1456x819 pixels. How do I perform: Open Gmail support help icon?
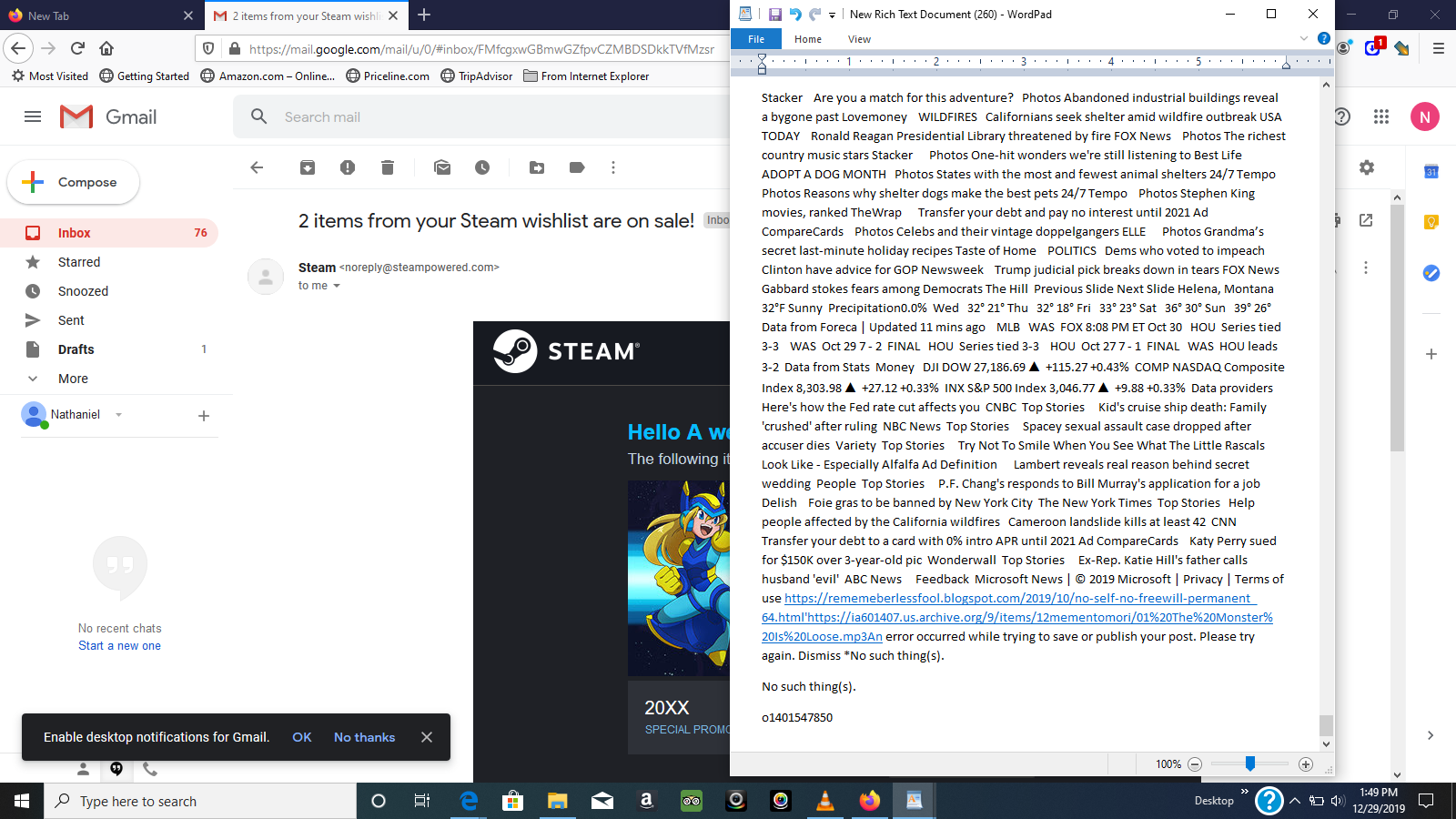click(1341, 116)
